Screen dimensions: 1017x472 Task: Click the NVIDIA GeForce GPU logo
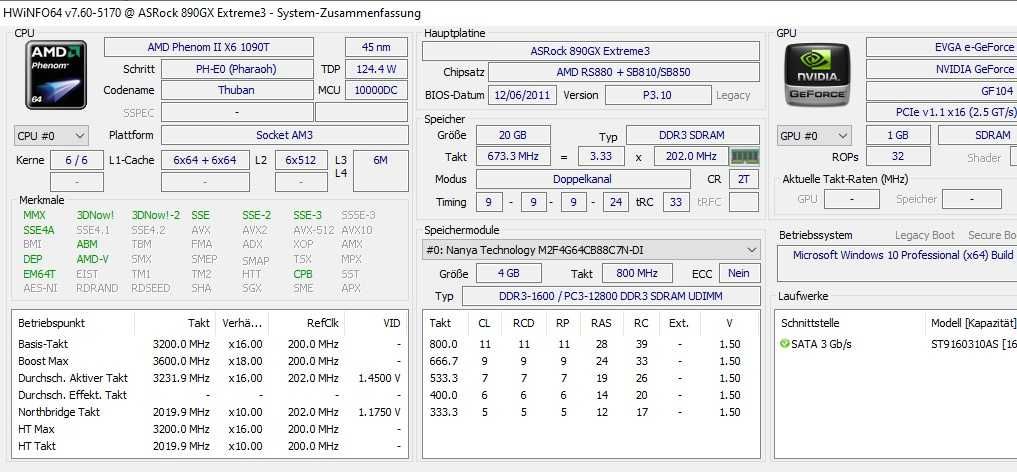coord(817,75)
